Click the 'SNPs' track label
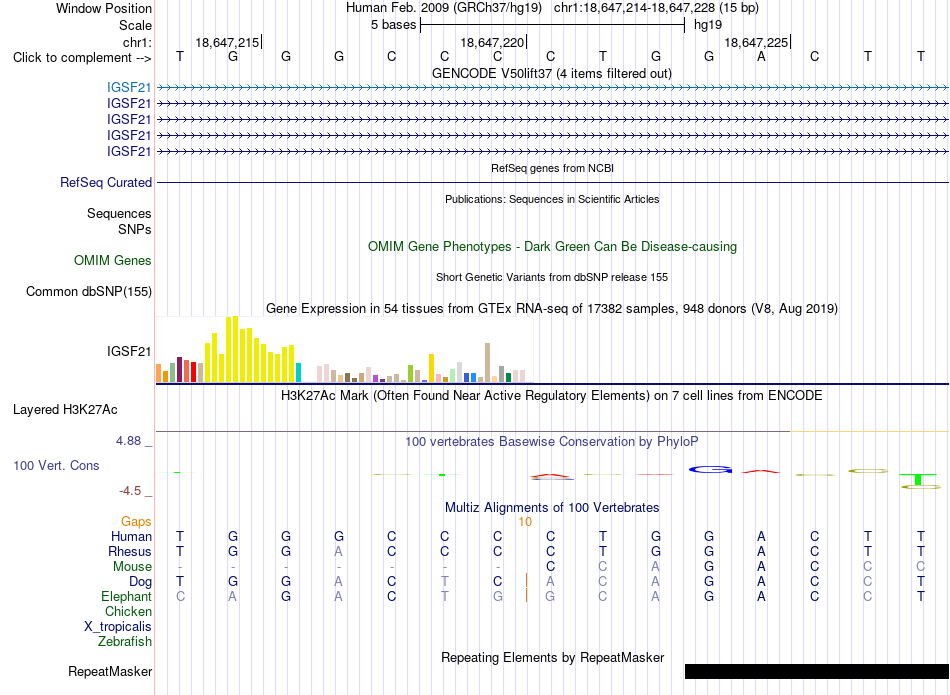The height and width of the screenshot is (695, 950). pyautogui.click(x=135, y=230)
